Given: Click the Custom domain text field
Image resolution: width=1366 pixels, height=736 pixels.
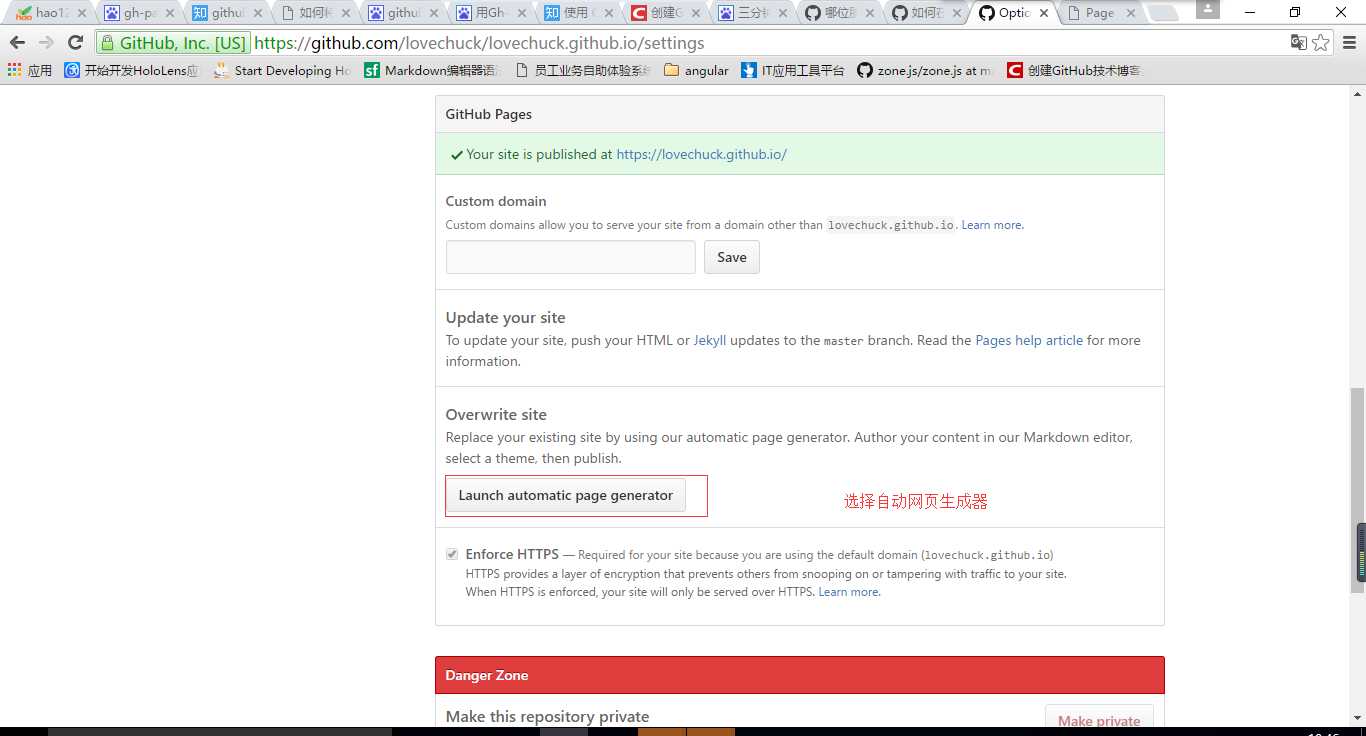Looking at the screenshot, I should tap(570, 257).
